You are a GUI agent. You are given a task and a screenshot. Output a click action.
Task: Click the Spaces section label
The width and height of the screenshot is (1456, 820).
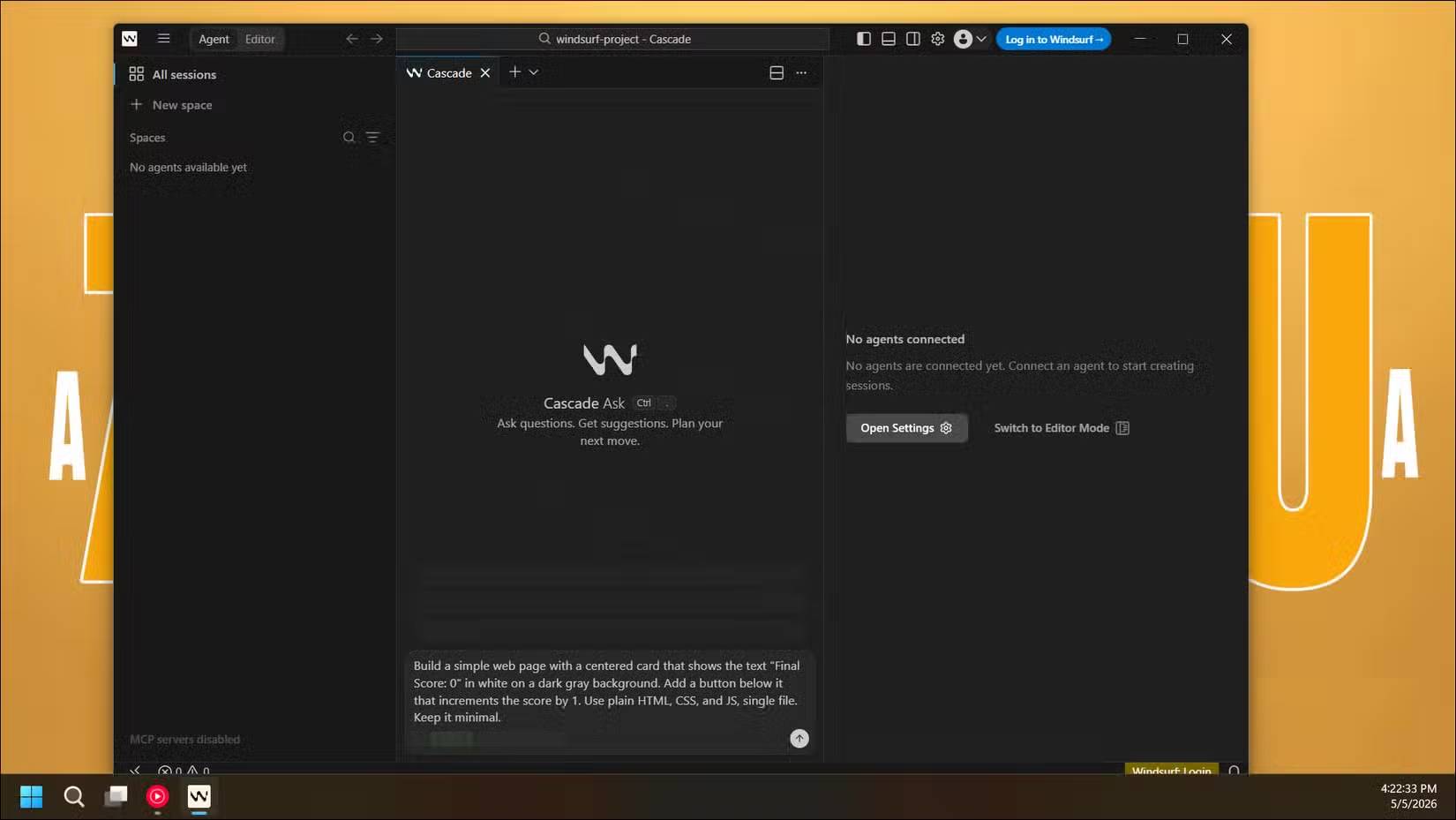pyautogui.click(x=147, y=138)
